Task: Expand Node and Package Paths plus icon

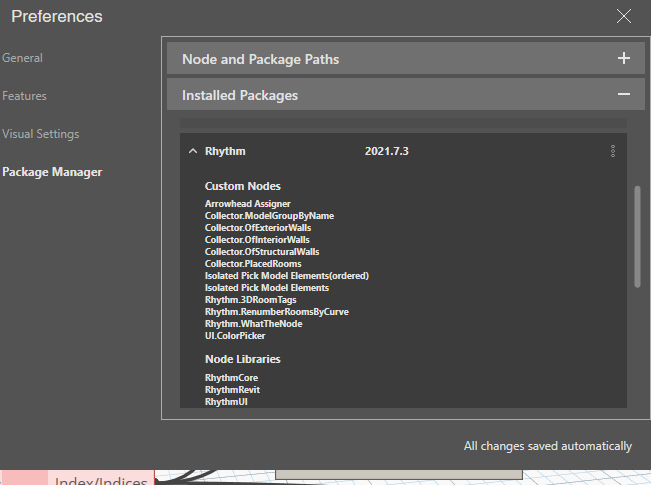Action: tap(624, 58)
